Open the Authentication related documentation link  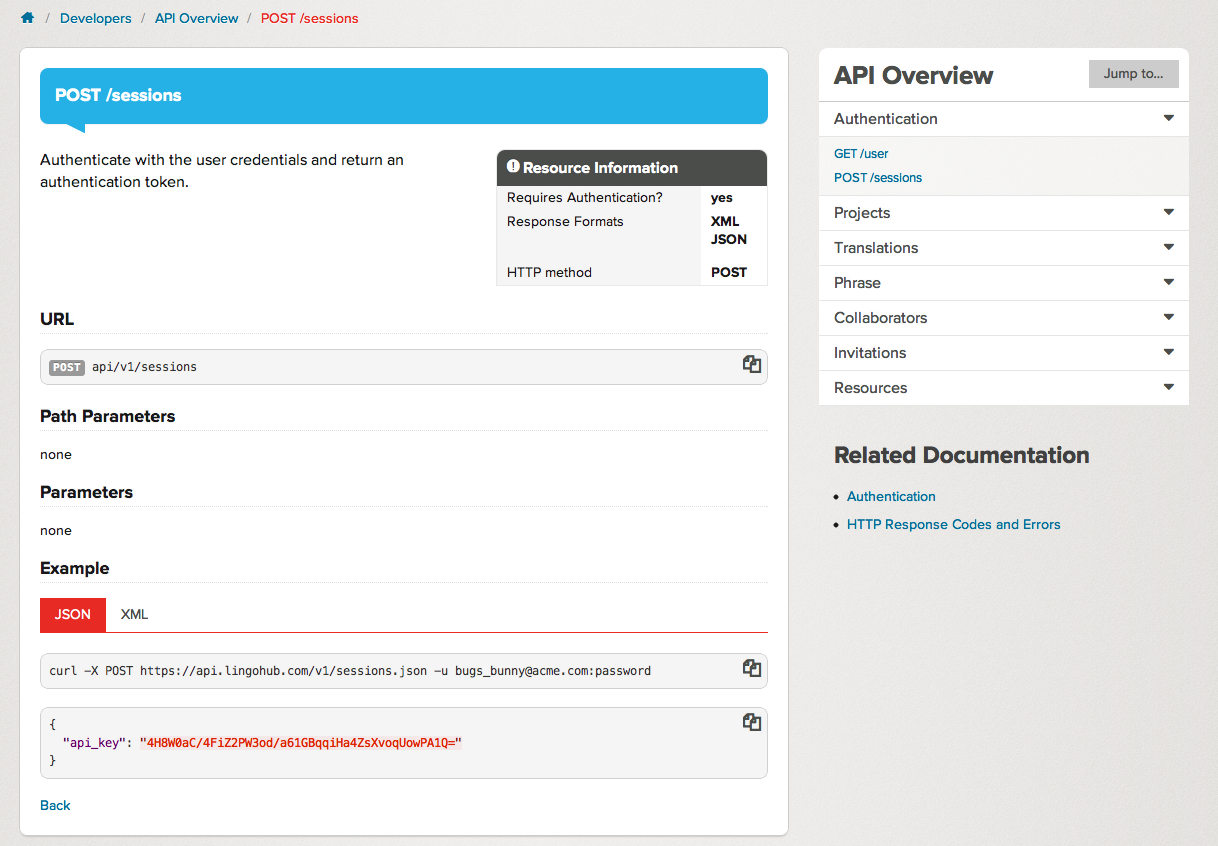click(x=891, y=496)
